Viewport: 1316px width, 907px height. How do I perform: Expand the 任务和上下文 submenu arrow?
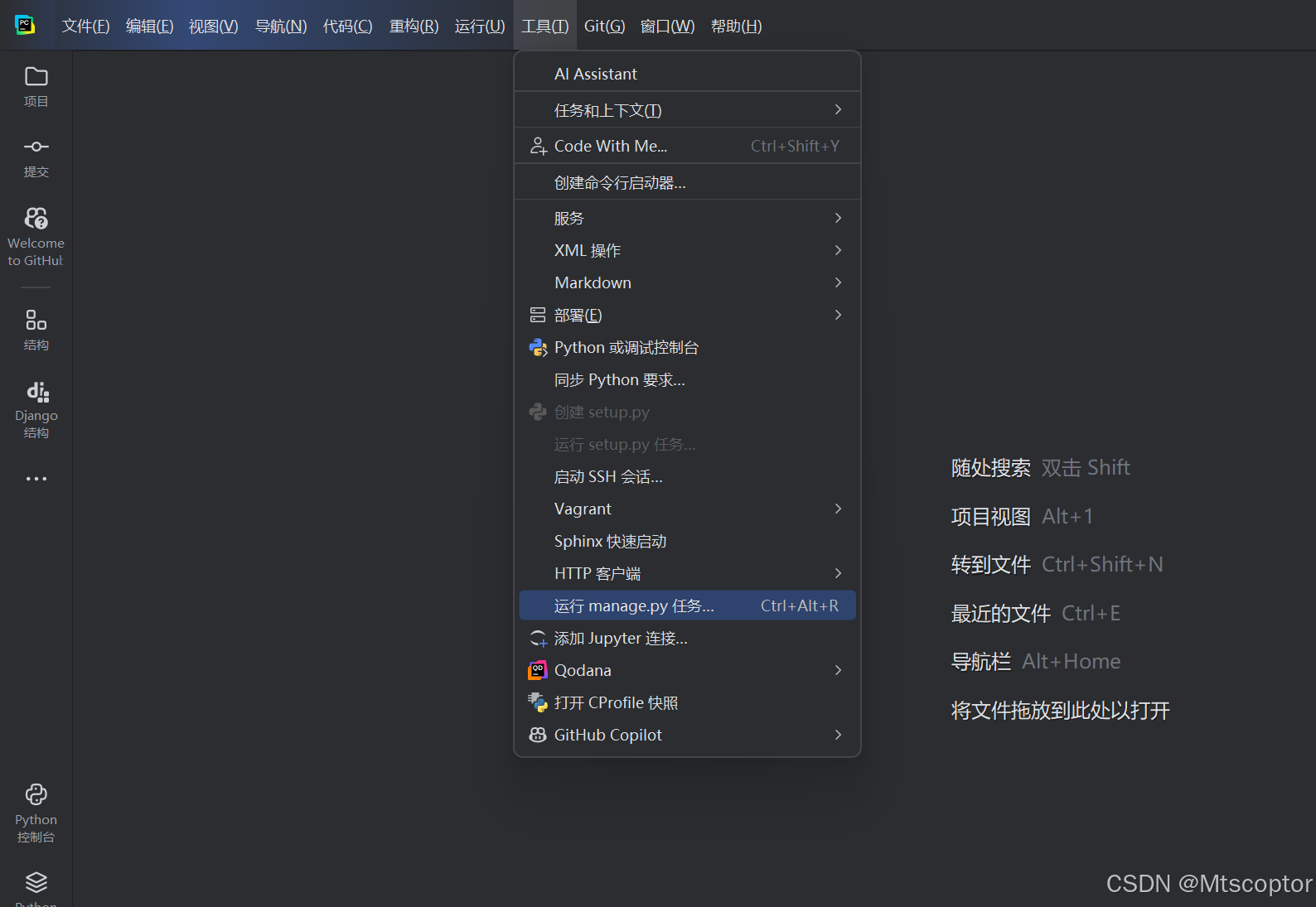coord(838,109)
